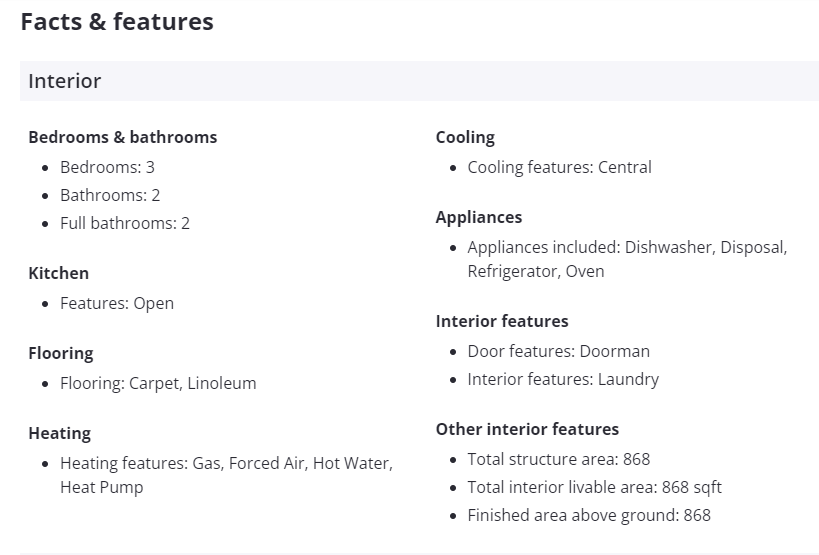The width and height of the screenshot is (819, 555).
Task: Select the Full bathrooms: 2 entry
Action: tap(124, 223)
